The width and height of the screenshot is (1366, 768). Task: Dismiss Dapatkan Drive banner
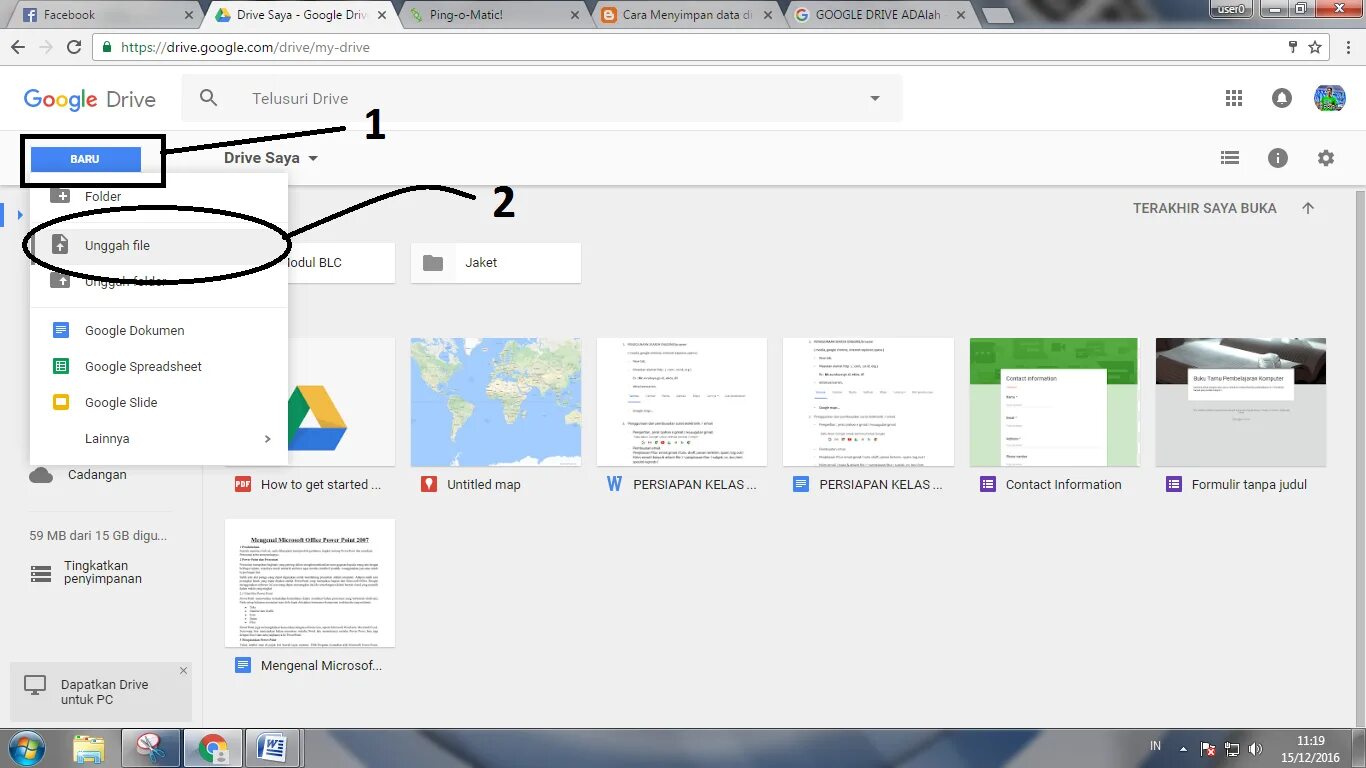point(183,671)
